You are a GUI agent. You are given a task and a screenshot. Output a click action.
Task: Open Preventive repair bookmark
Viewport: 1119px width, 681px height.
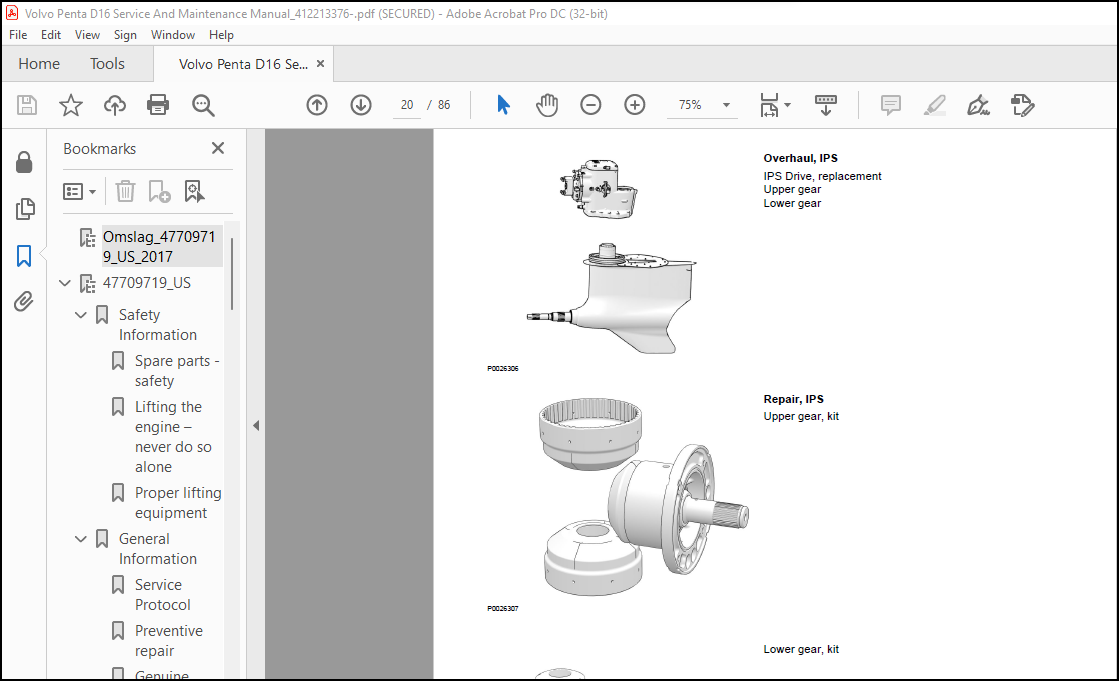pos(168,640)
